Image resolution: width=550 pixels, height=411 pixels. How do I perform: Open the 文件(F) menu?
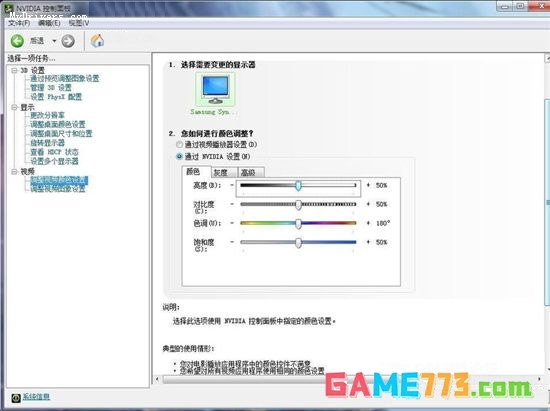tap(19, 23)
